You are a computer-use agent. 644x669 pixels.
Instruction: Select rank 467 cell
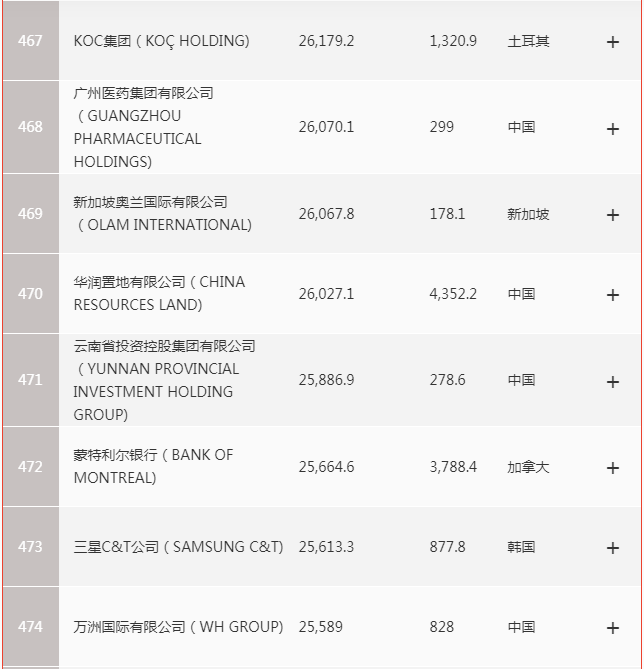point(31,41)
